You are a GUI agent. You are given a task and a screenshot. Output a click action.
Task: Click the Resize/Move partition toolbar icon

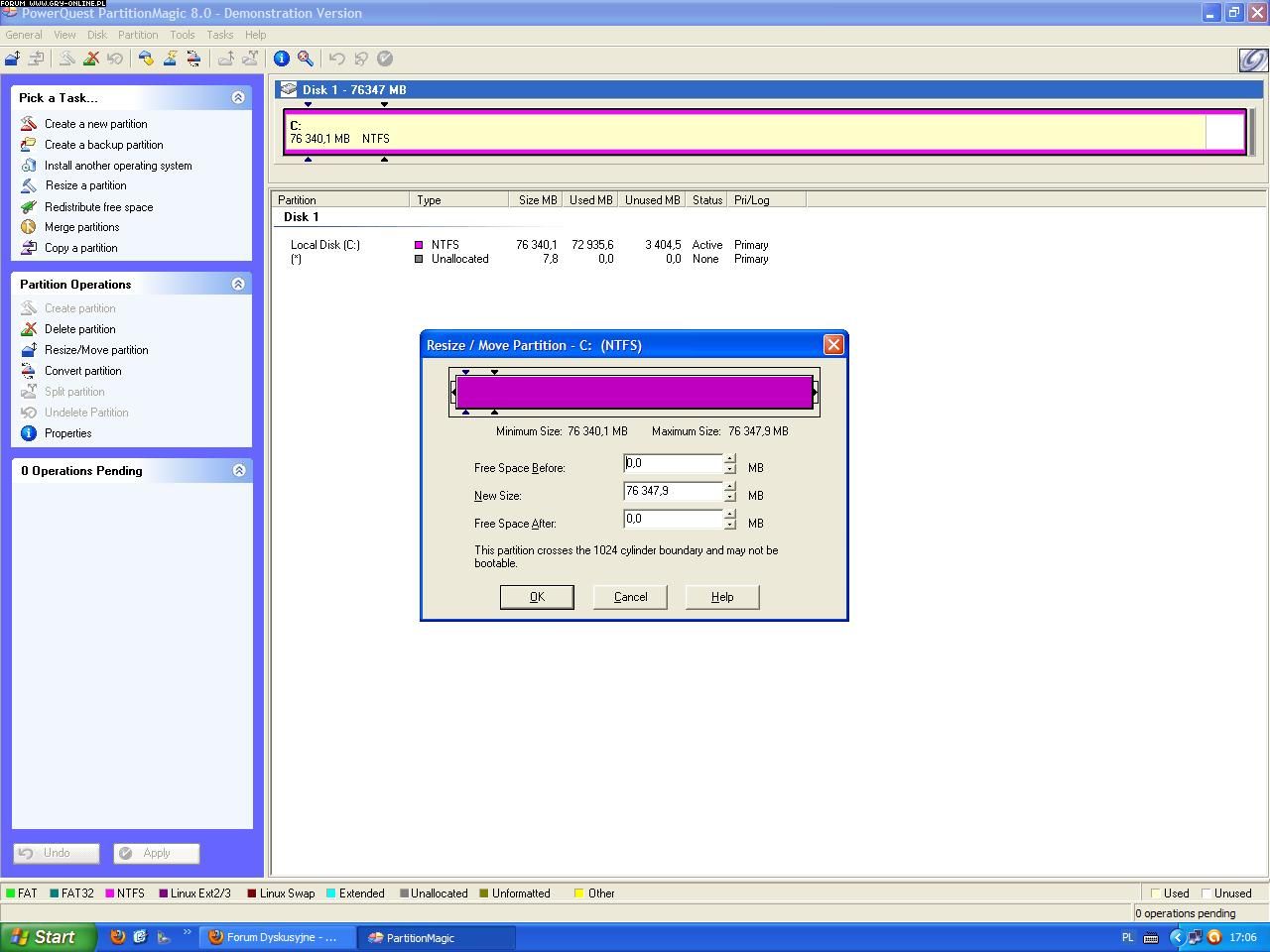tap(12, 59)
